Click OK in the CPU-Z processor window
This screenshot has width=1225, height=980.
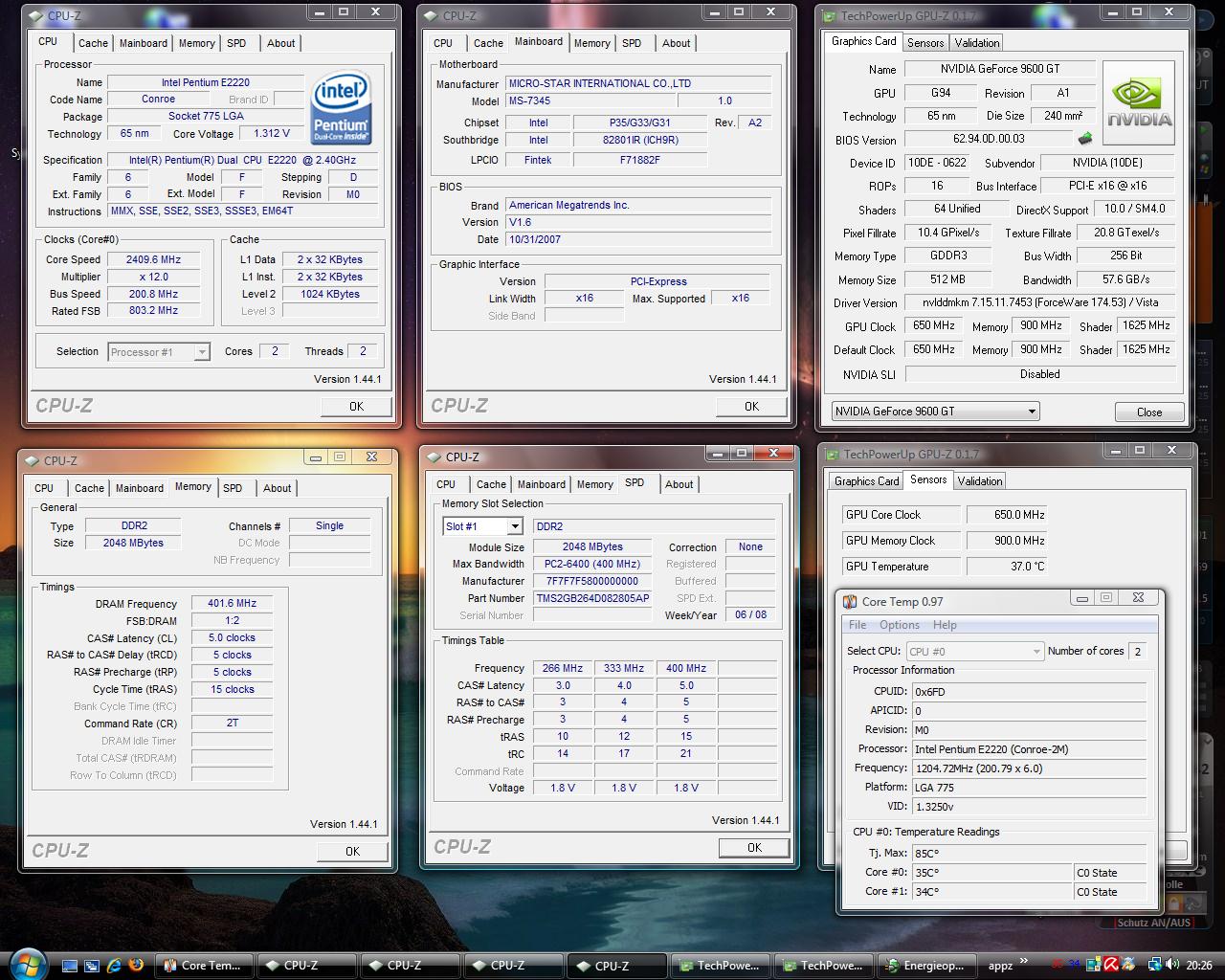coord(356,406)
